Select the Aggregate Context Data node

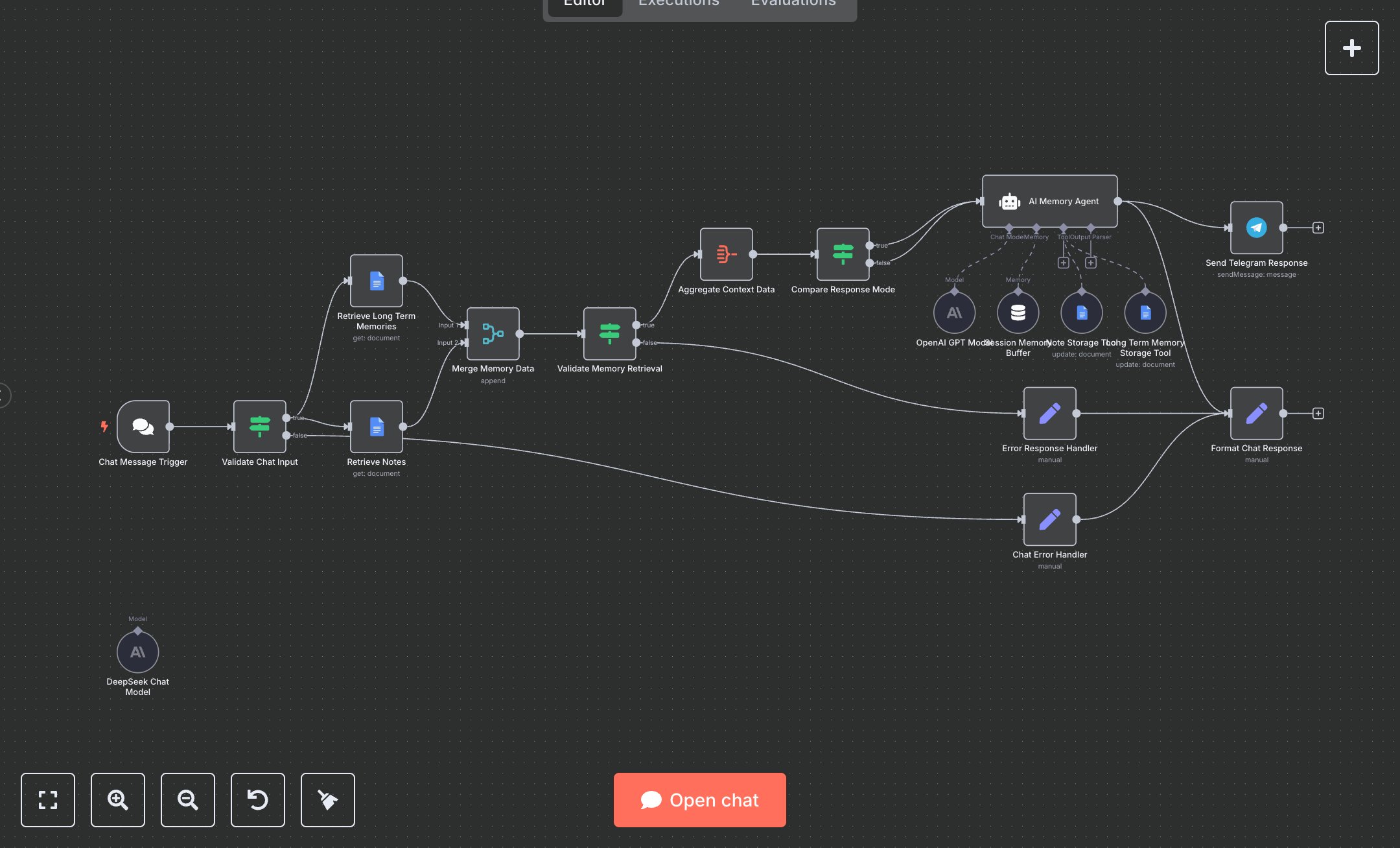[x=726, y=254]
